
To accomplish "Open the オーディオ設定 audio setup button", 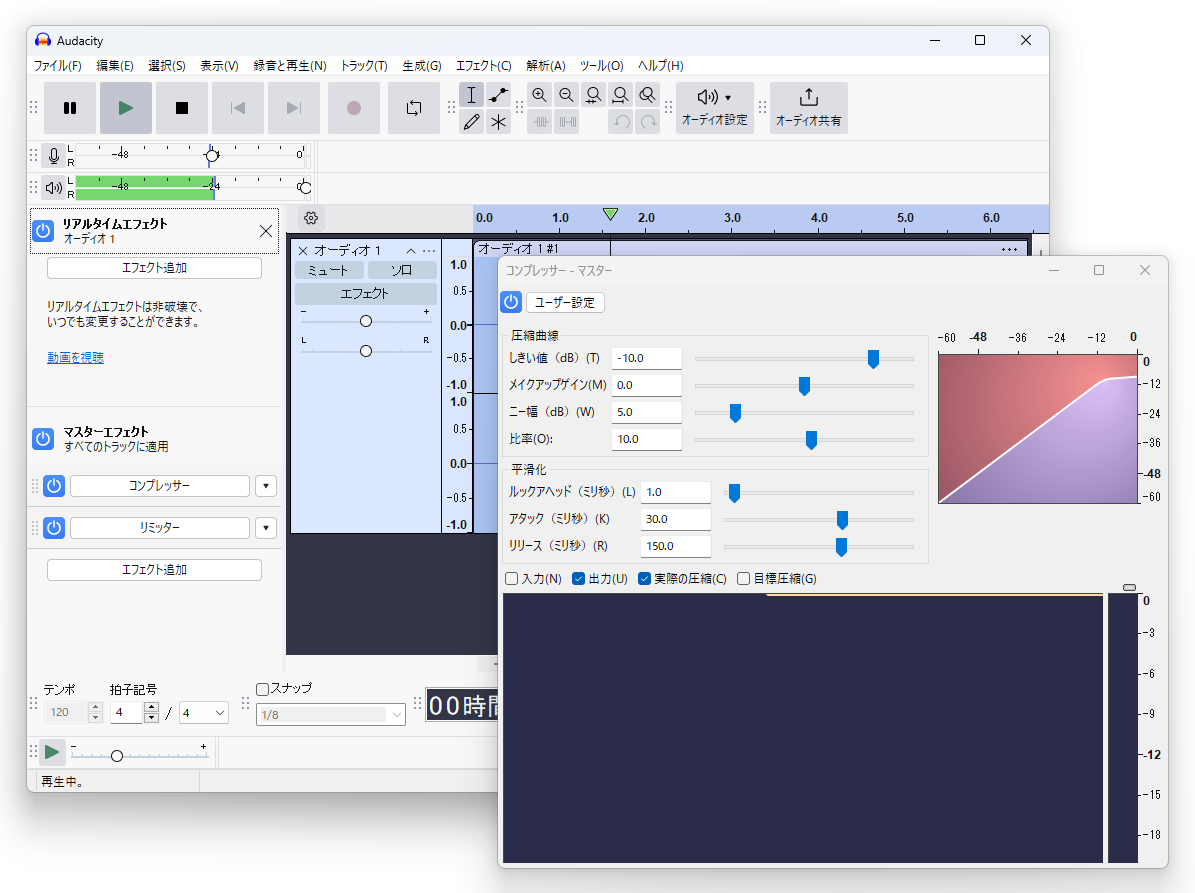I will point(715,108).
